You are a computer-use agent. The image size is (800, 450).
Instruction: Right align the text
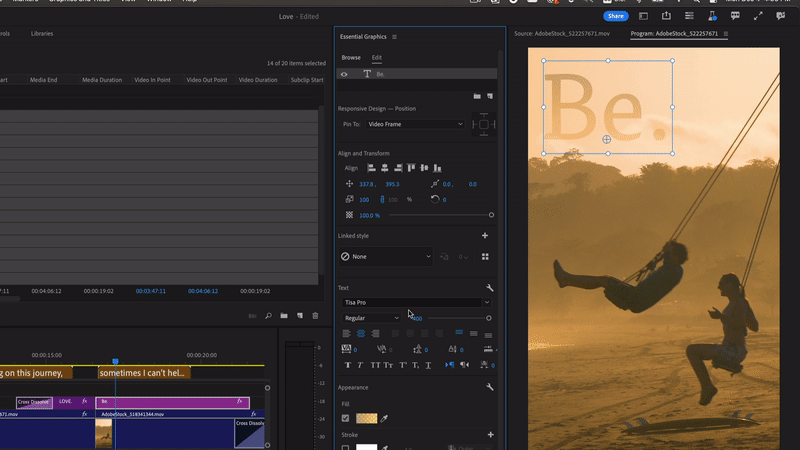[376, 334]
